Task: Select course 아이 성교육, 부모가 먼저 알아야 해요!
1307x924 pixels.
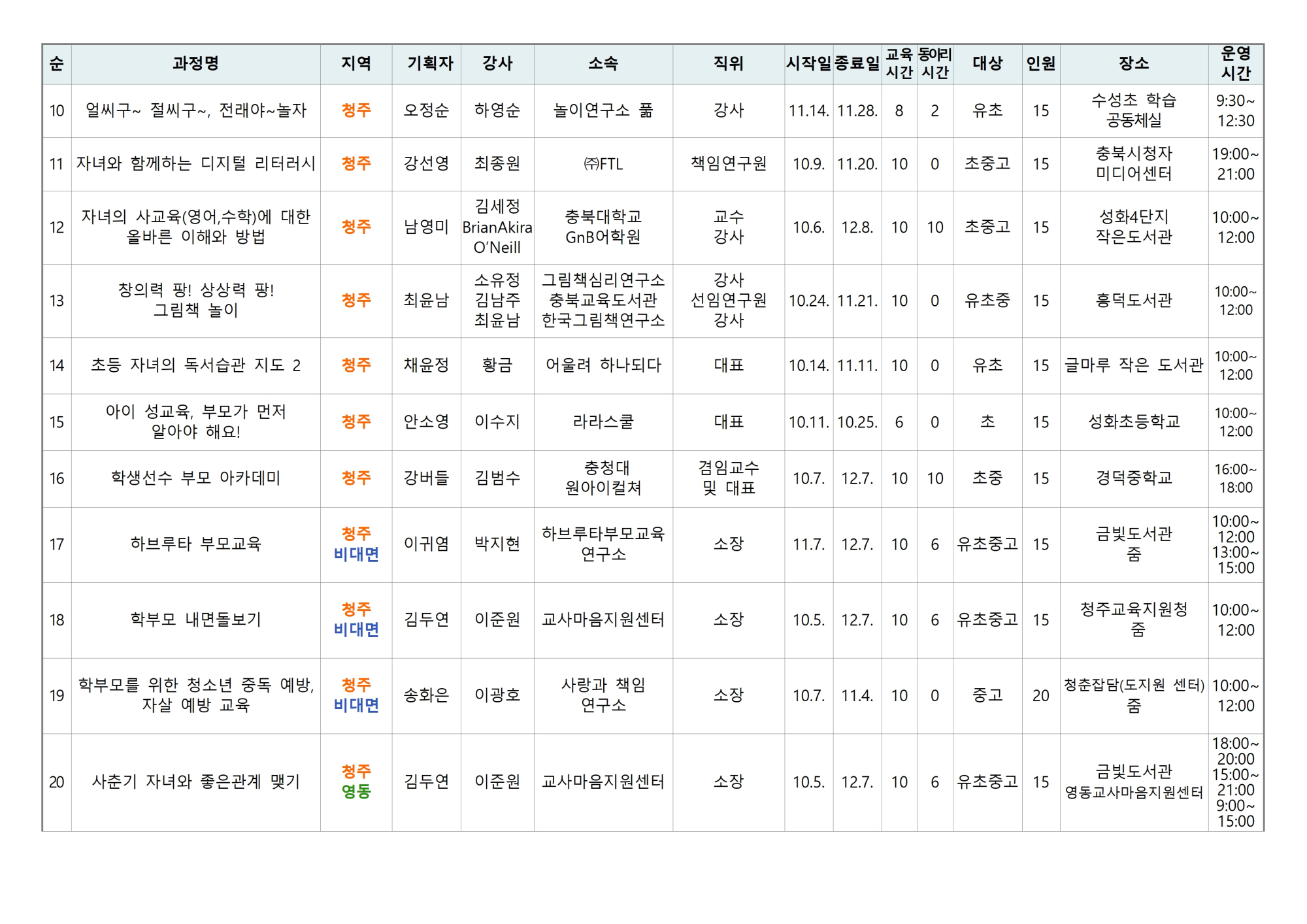Action: (195, 421)
